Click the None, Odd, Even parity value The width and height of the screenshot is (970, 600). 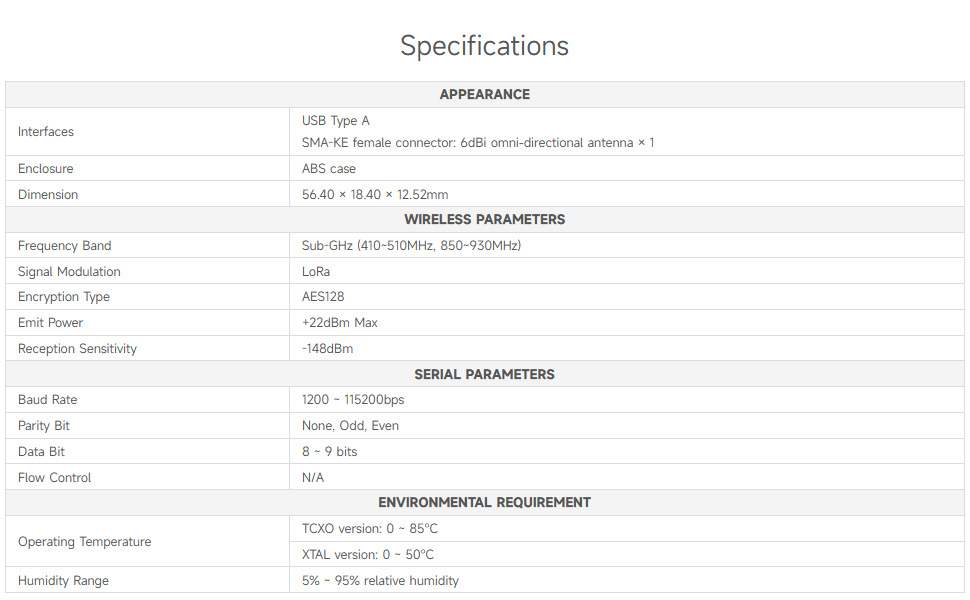click(350, 426)
